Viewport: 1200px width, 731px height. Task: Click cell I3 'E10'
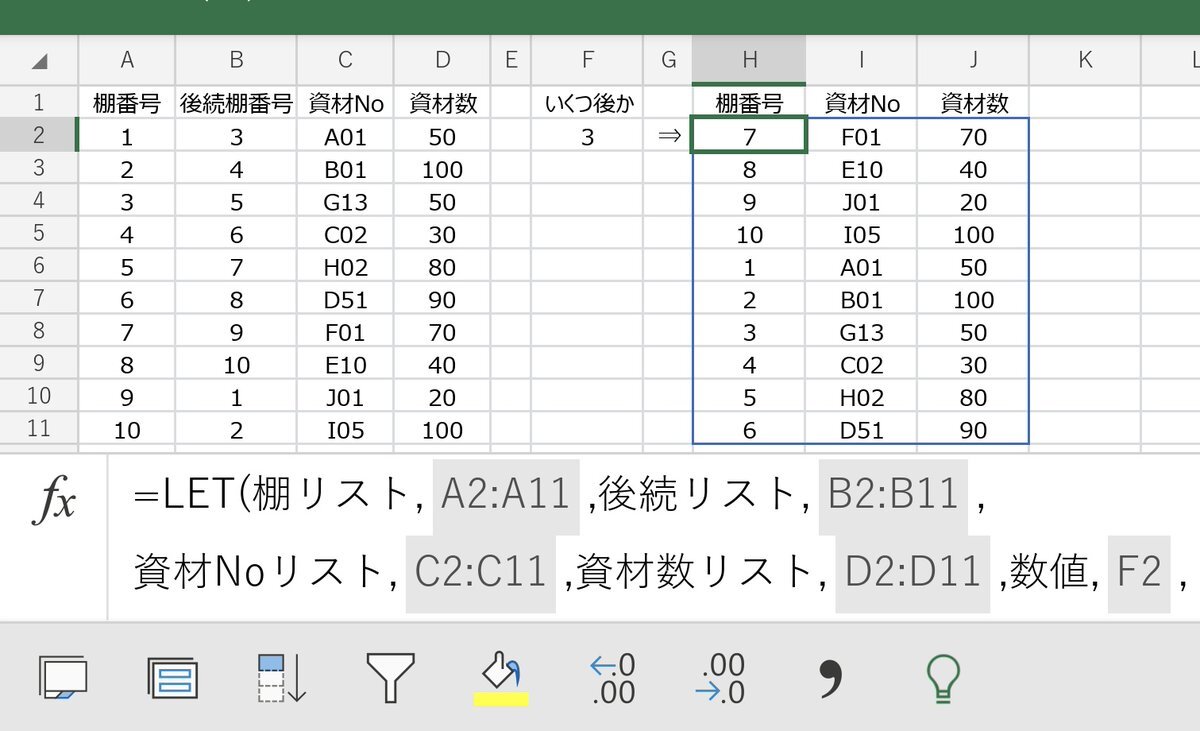click(862, 168)
